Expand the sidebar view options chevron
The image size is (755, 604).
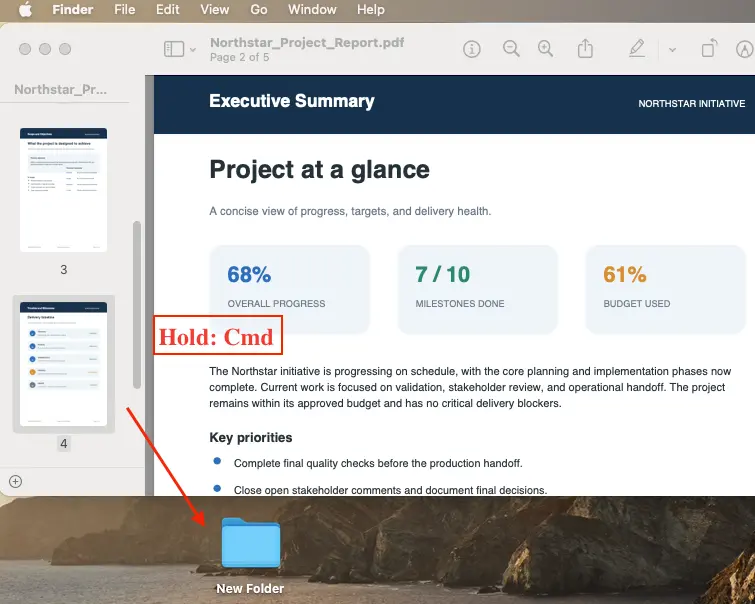tap(193, 50)
